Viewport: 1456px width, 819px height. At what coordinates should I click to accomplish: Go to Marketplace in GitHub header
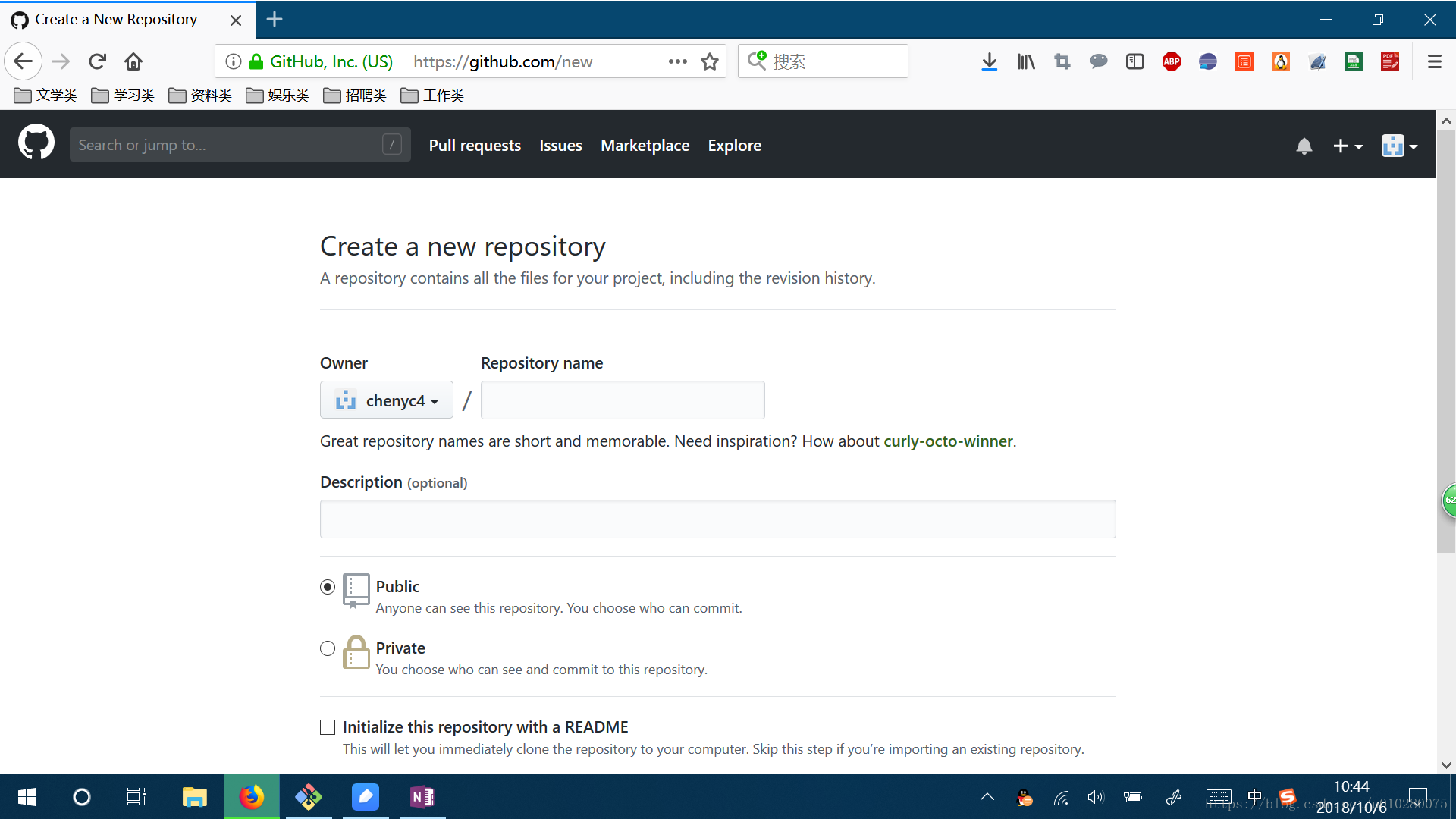pos(645,146)
